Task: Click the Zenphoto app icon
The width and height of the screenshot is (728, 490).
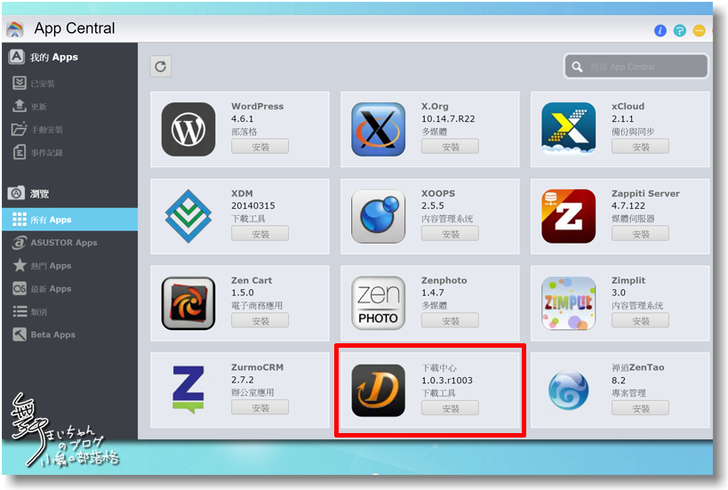Action: point(378,303)
